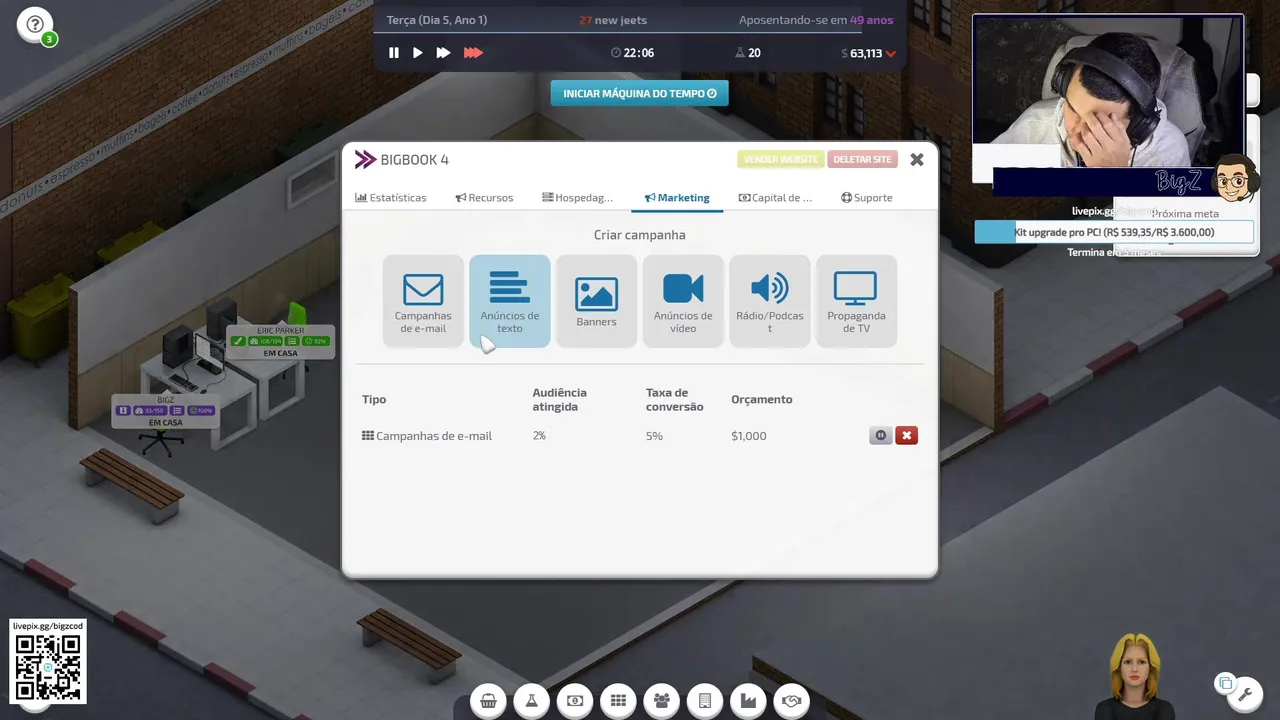Image resolution: width=1280 pixels, height=720 pixels.
Task: Pause the e-mail campaign row
Action: (x=880, y=436)
